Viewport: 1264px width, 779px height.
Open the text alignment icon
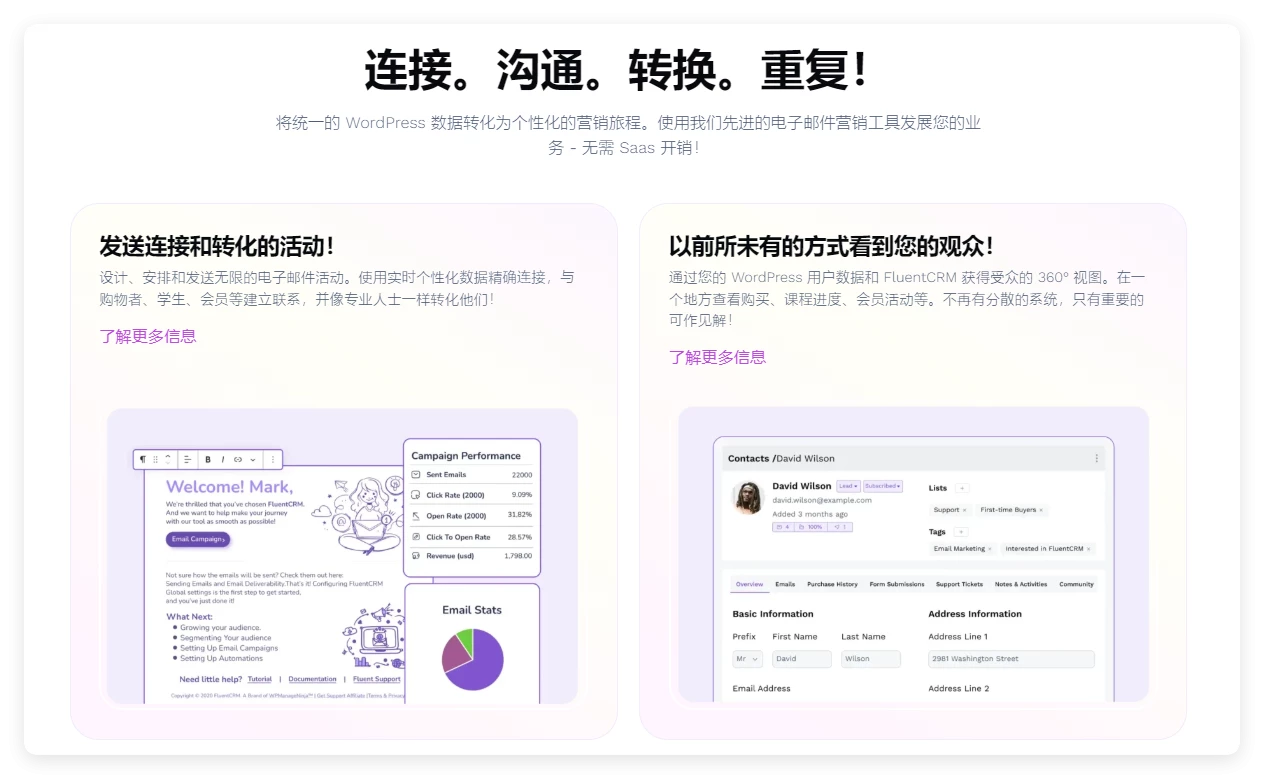pos(187,459)
